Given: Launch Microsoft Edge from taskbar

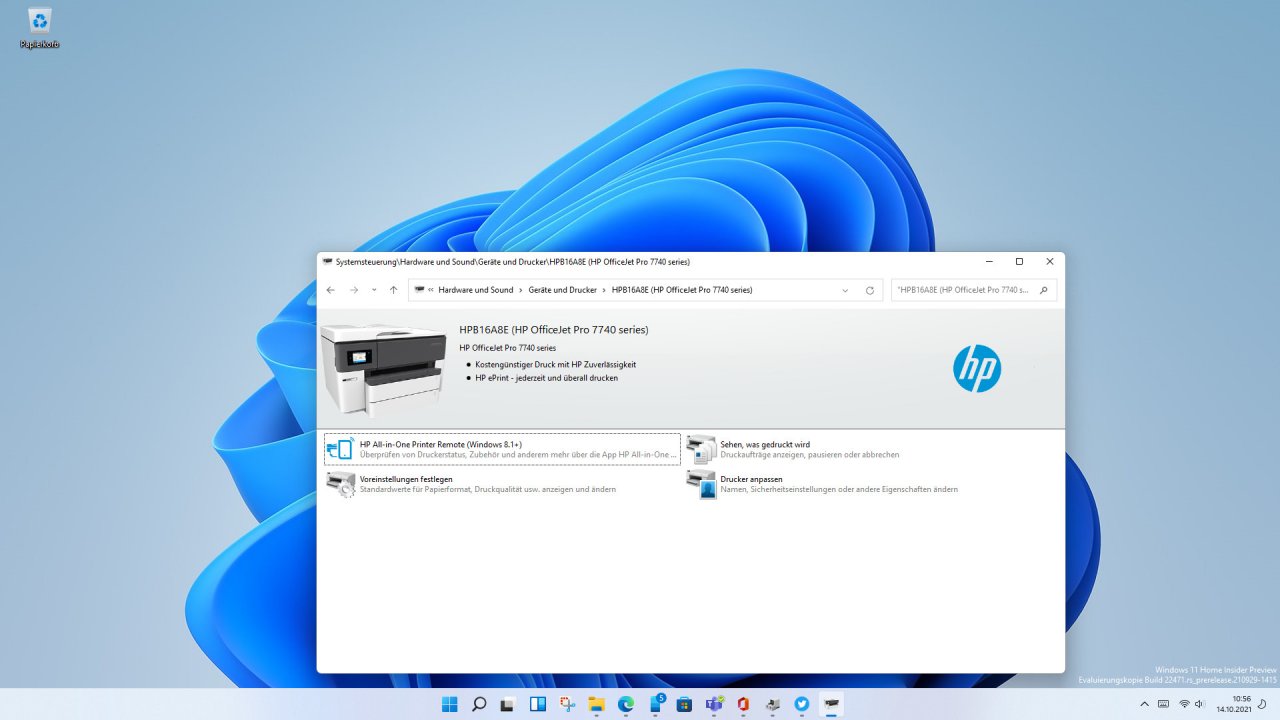Looking at the screenshot, I should [626, 704].
